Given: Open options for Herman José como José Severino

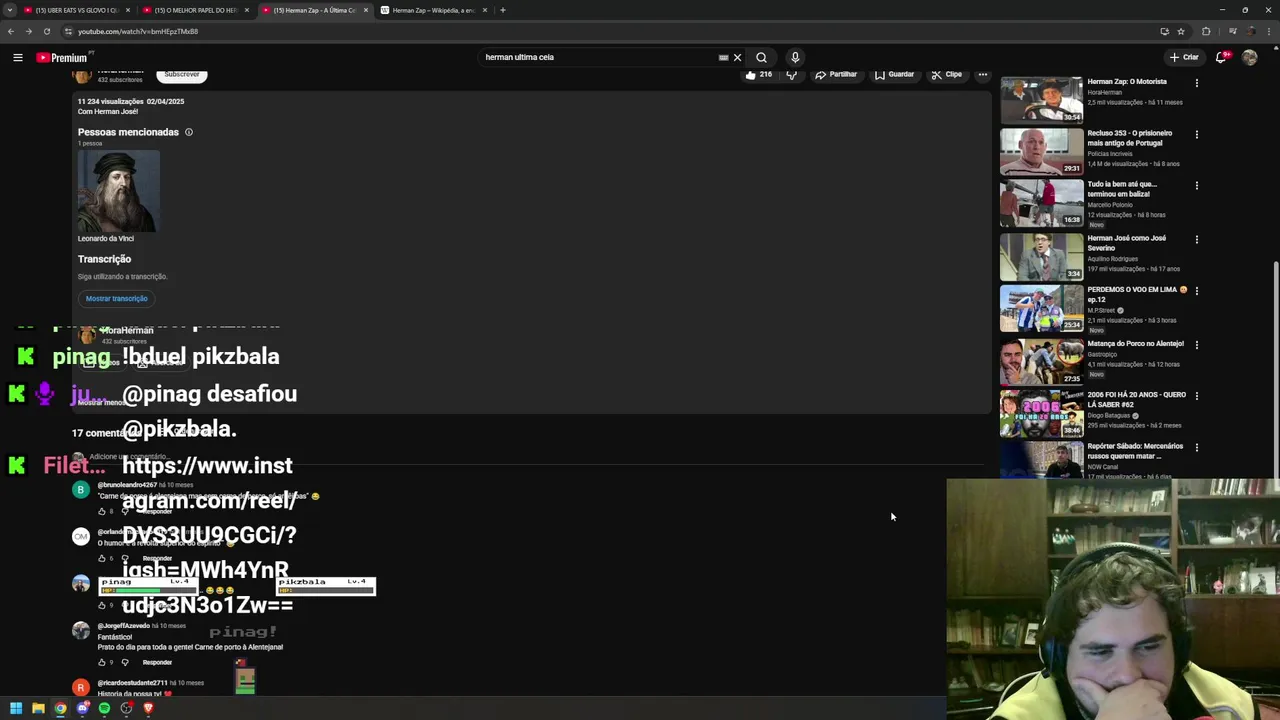Looking at the screenshot, I should 1196,240.
